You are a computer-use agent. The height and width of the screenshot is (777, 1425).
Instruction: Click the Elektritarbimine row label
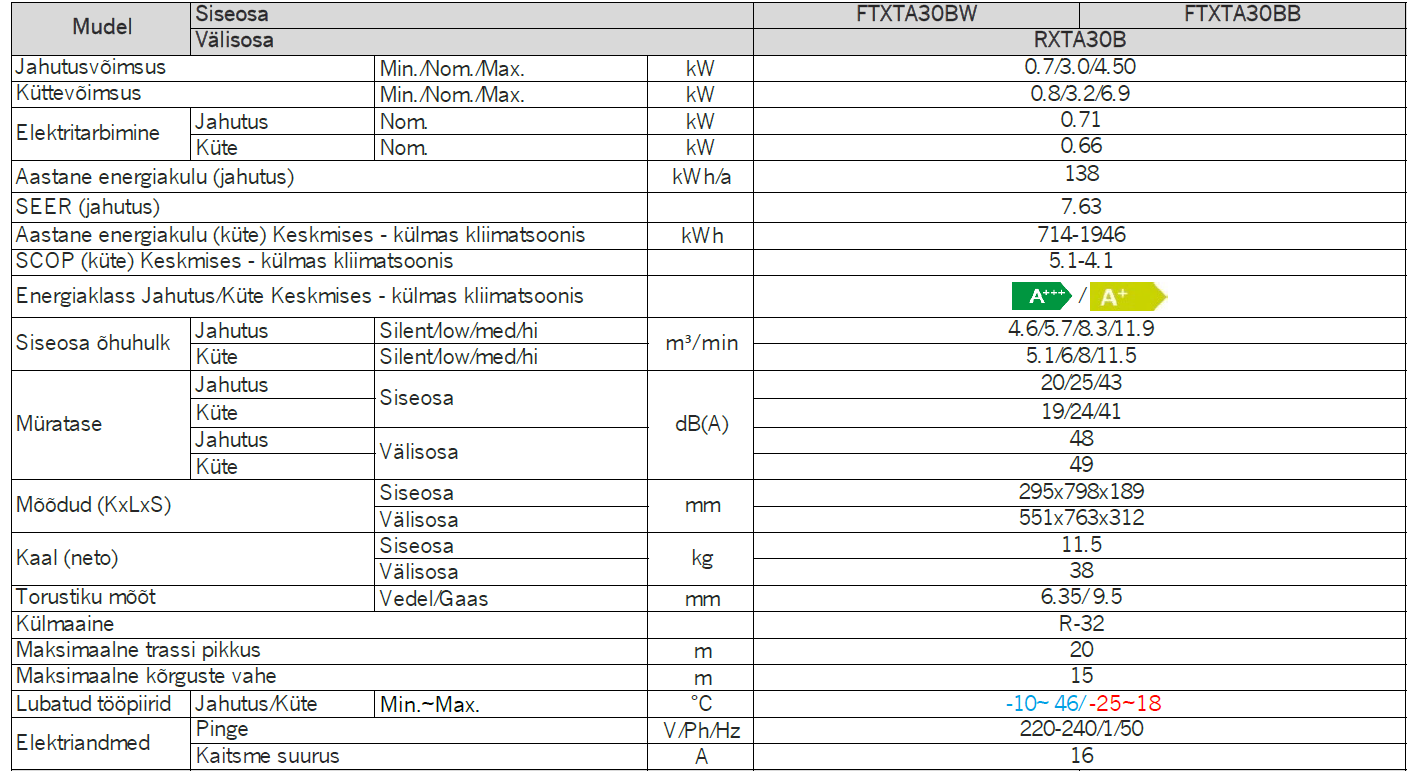tap(88, 133)
